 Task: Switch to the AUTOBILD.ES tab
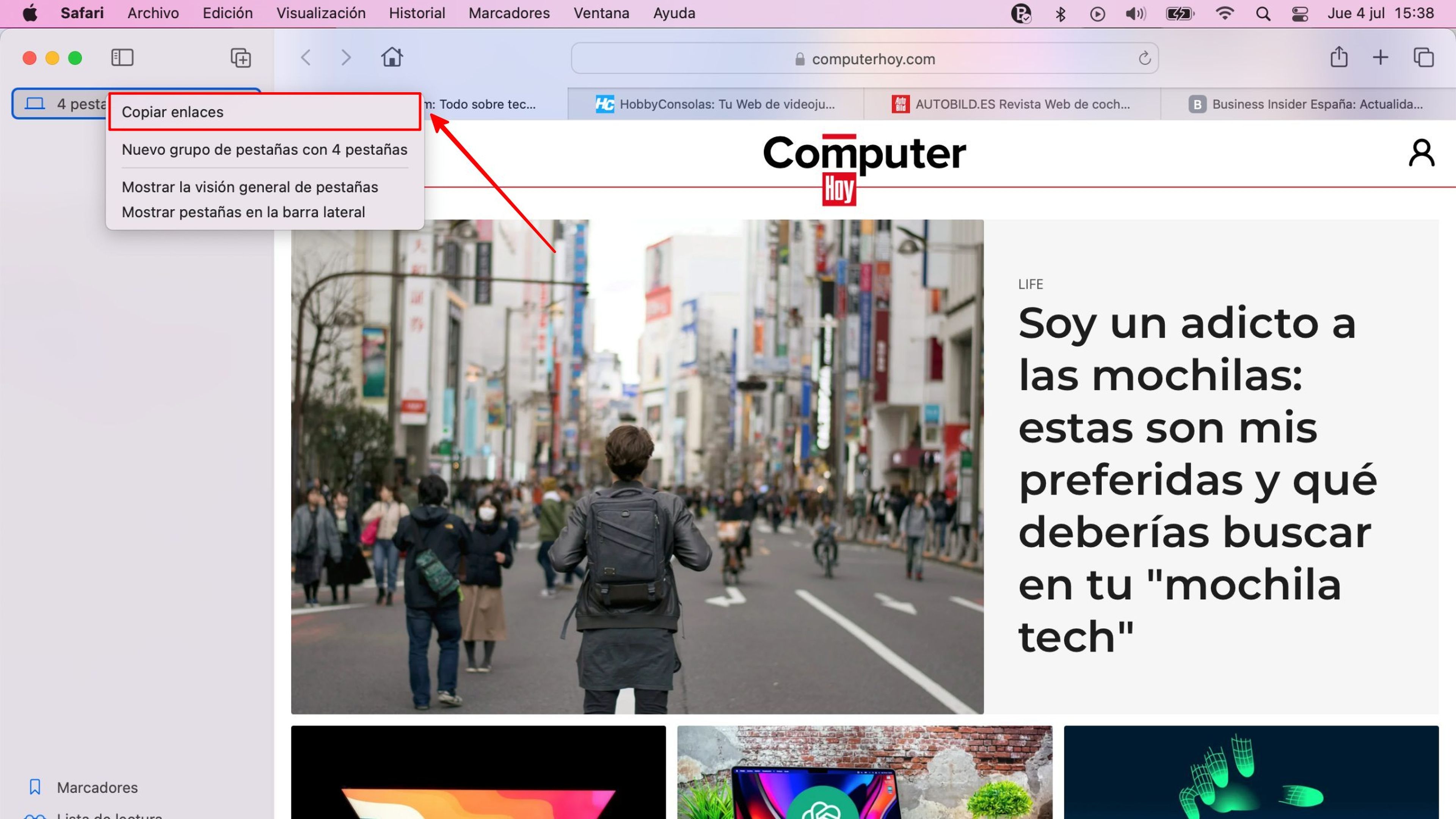[x=1012, y=104]
